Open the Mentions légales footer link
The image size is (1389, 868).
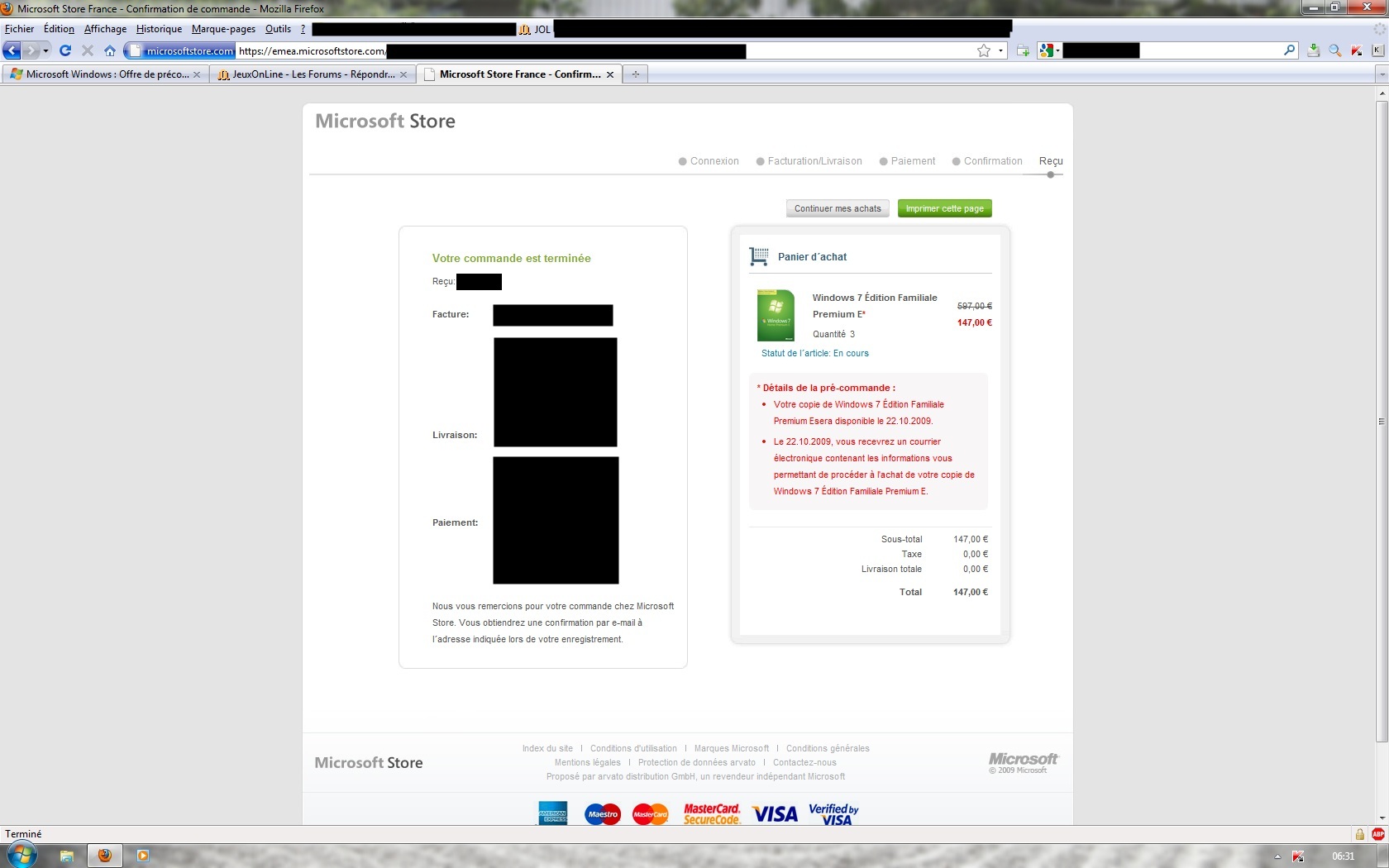tap(588, 763)
